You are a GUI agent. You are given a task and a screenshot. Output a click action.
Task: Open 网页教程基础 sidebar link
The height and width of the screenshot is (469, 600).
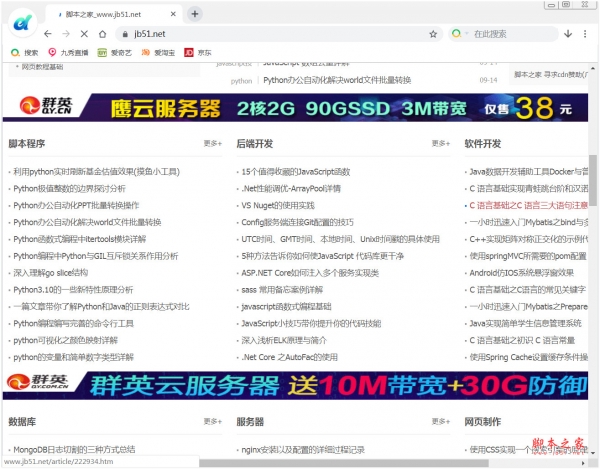pyautogui.click(x=42, y=67)
